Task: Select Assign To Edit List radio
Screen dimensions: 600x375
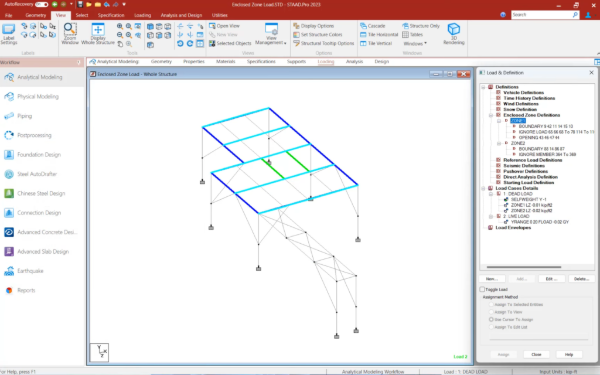Action: [x=491, y=327]
